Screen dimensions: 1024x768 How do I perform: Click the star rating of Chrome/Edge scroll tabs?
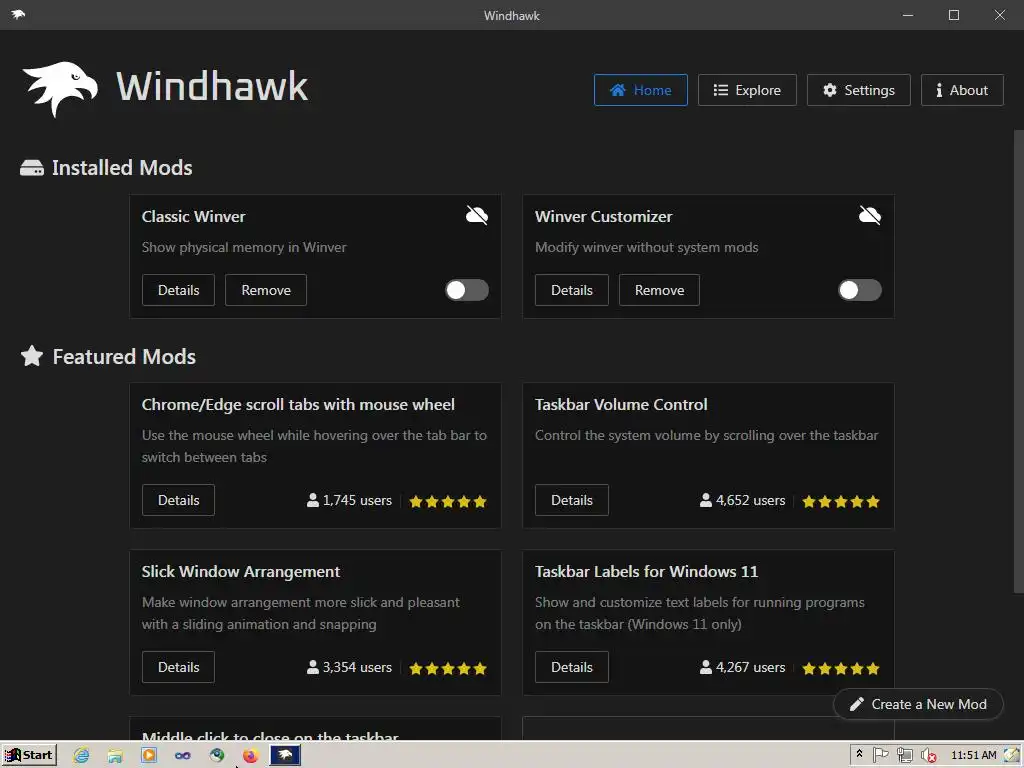(447, 502)
